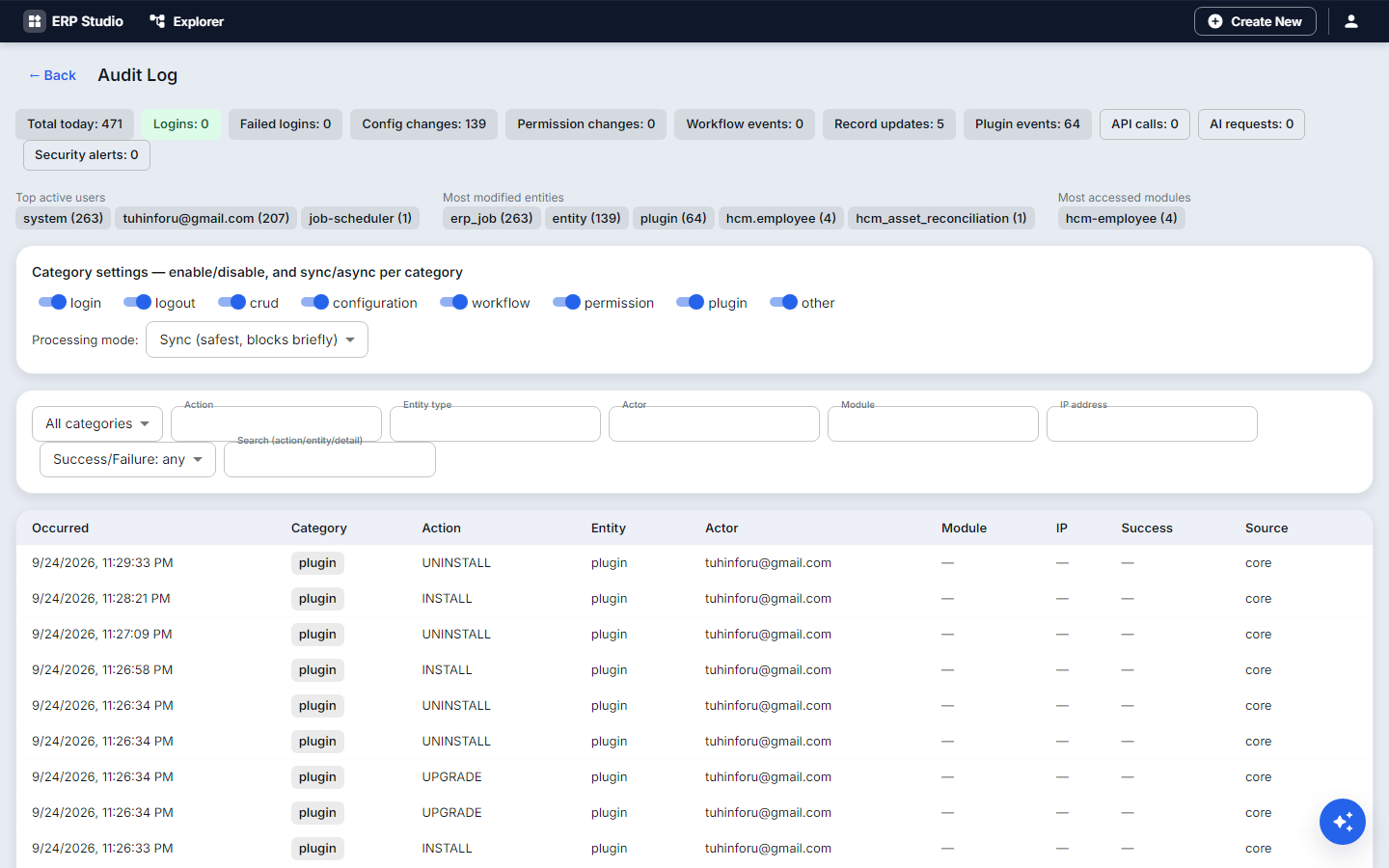The height and width of the screenshot is (868, 1389).
Task: Click the Explorer tree icon
Action: tap(157, 21)
